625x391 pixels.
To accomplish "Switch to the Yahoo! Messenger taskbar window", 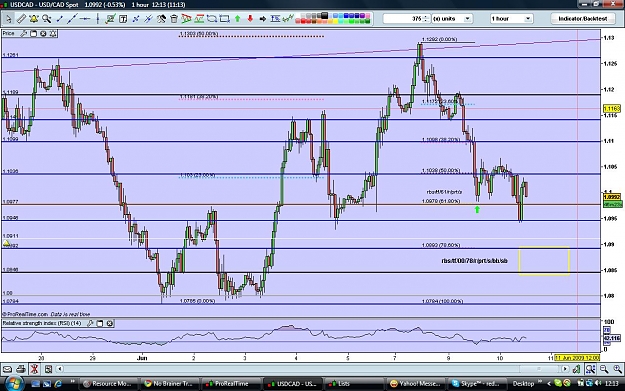I will tap(417, 384).
